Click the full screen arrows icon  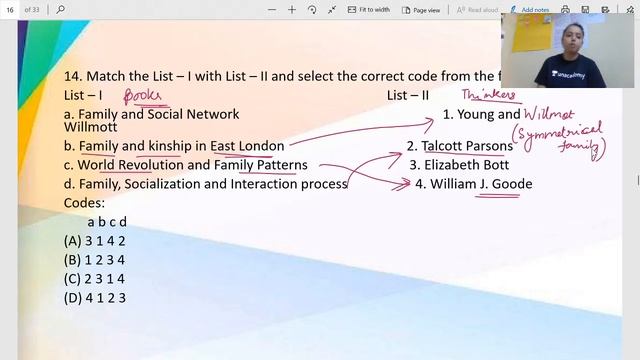332,9
